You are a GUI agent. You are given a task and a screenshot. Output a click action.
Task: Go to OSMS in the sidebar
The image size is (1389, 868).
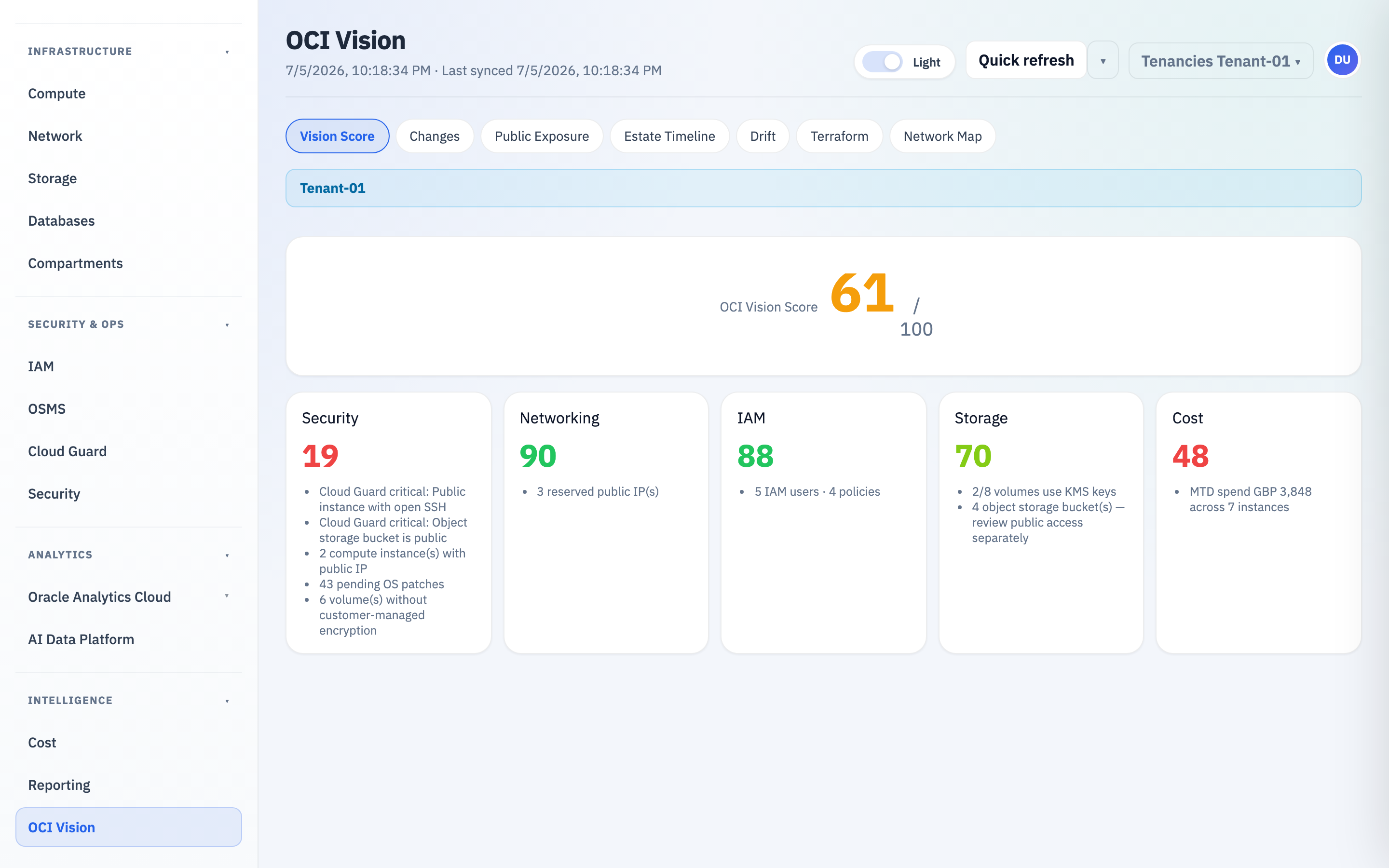coord(129,409)
